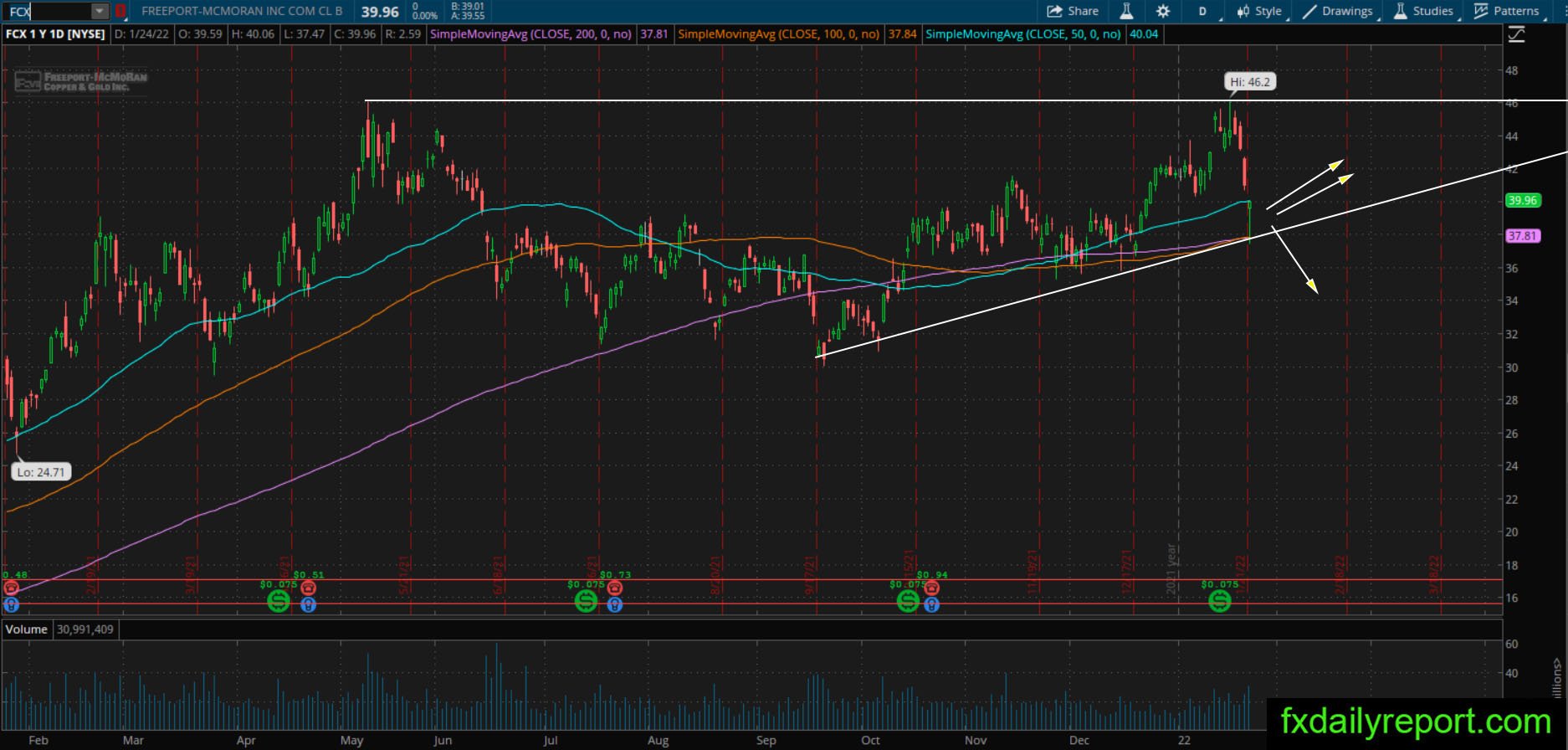Open chart settings gear icon
Viewport: 1568px width, 750px height.
[1163, 11]
